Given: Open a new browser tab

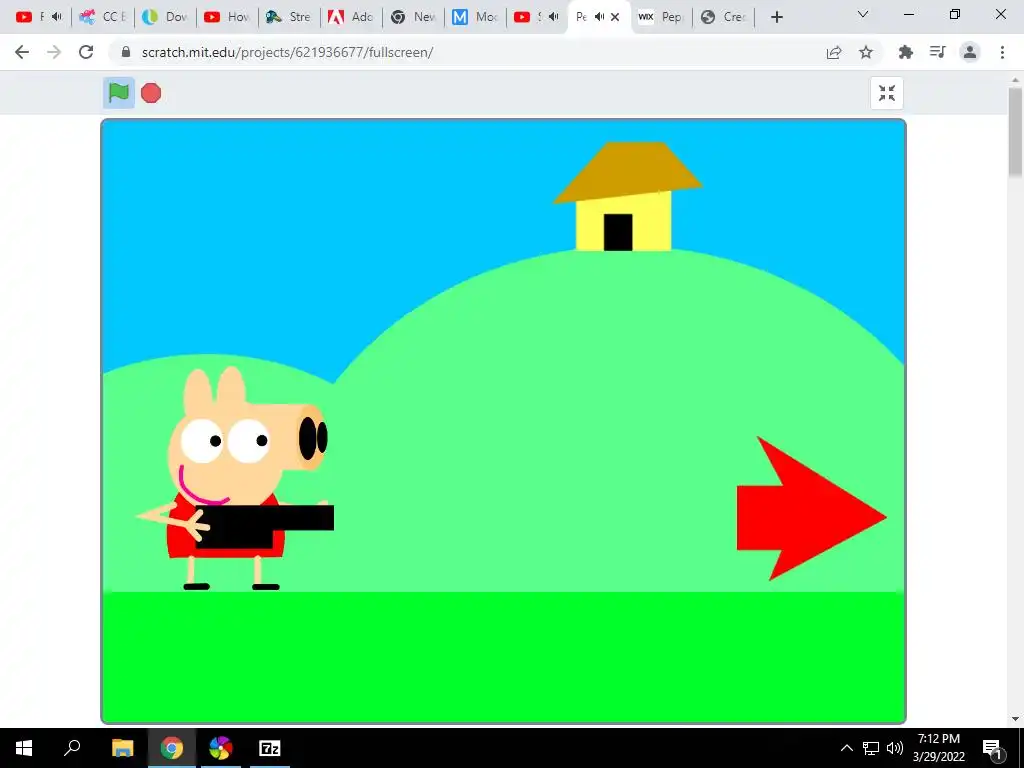Looking at the screenshot, I should (776, 17).
